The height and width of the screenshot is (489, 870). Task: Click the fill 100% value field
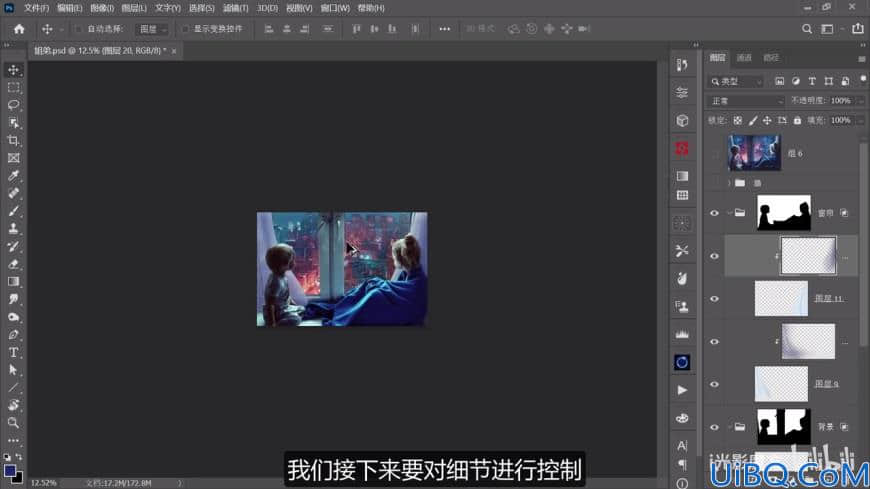841,120
